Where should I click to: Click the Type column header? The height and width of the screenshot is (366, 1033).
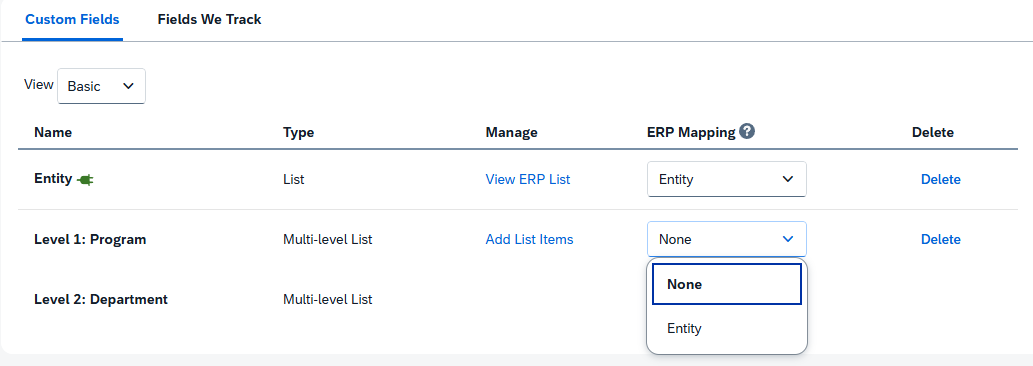click(298, 132)
